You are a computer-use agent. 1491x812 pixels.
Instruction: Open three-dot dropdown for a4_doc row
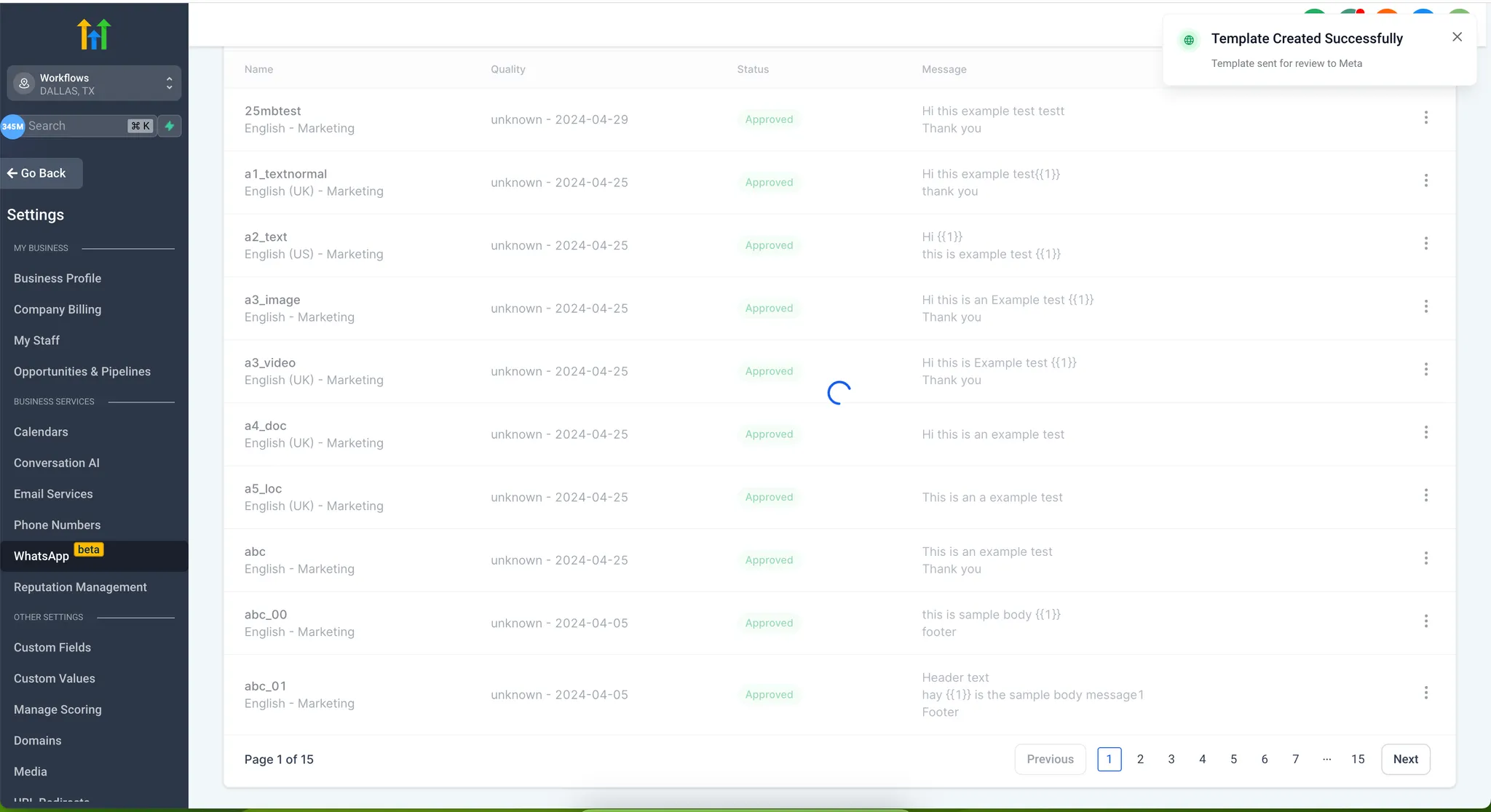(x=1425, y=433)
